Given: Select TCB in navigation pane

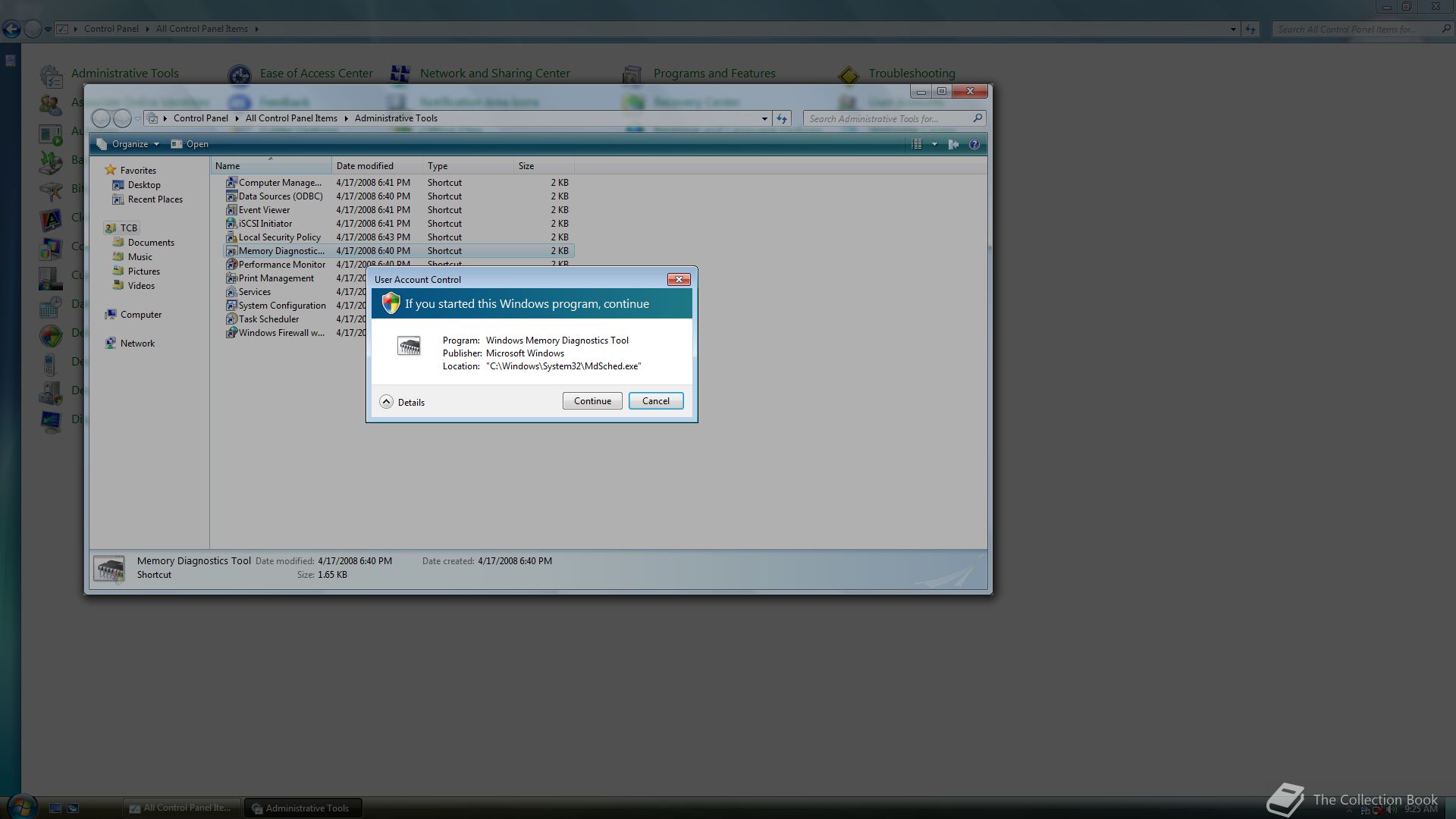Looking at the screenshot, I should pyautogui.click(x=121, y=227).
